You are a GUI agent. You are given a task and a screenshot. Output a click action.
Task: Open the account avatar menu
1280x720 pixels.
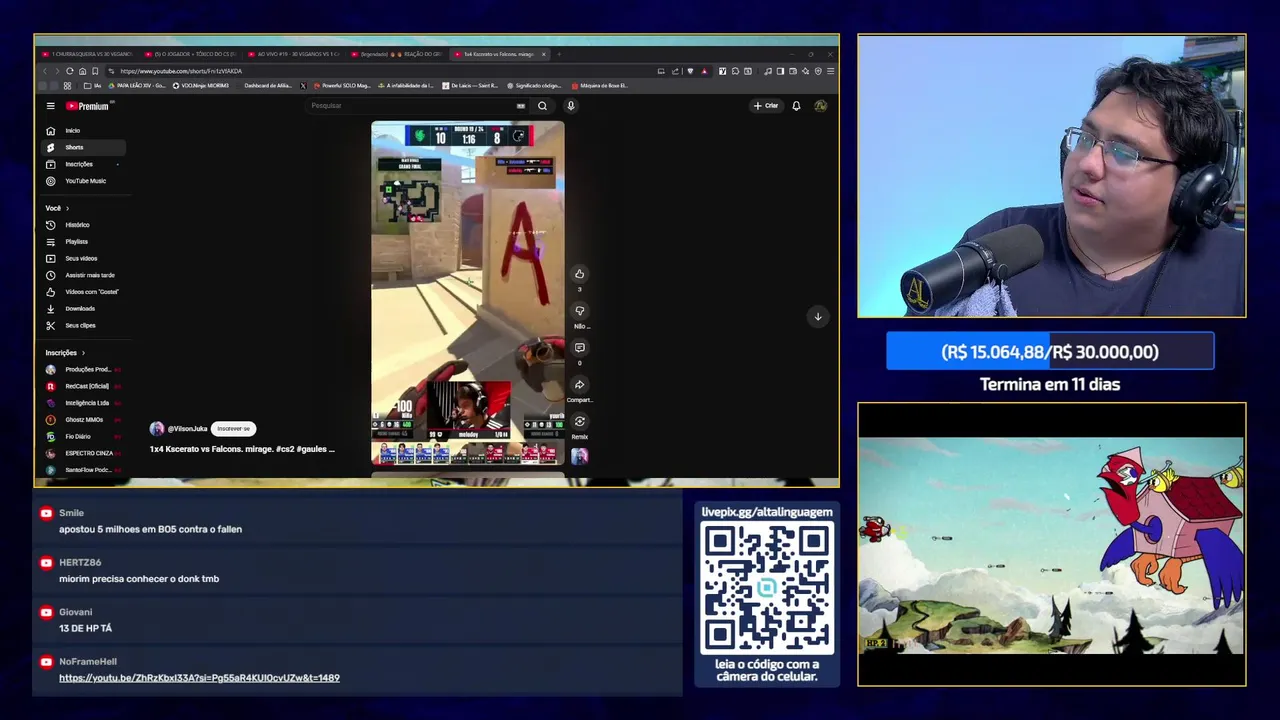click(820, 106)
